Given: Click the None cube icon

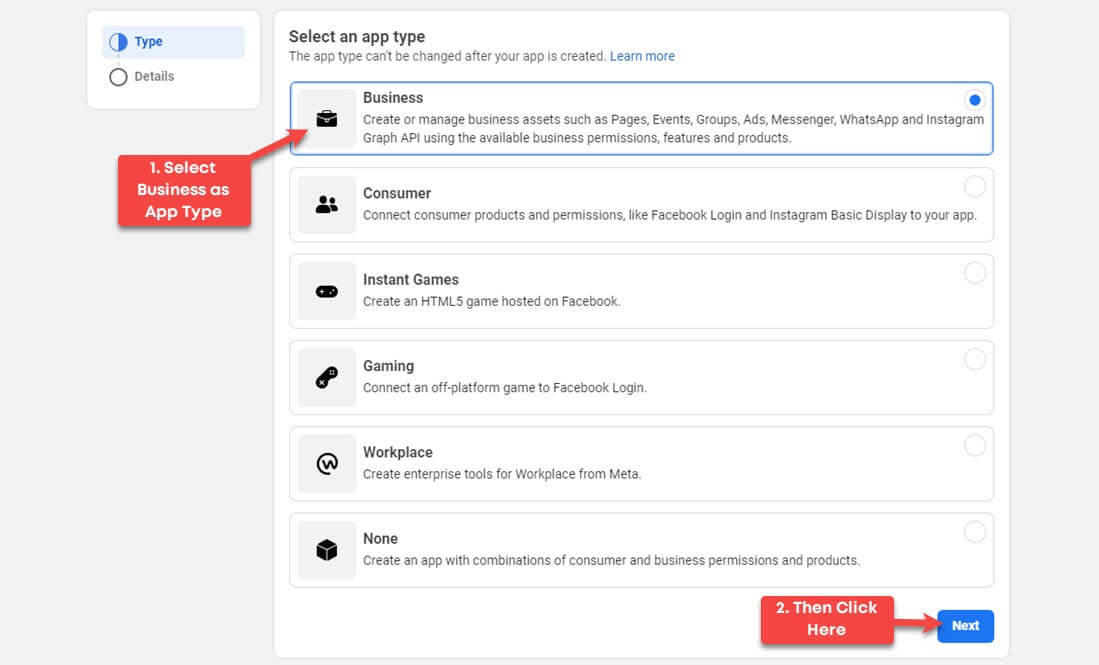Looking at the screenshot, I should click(327, 550).
